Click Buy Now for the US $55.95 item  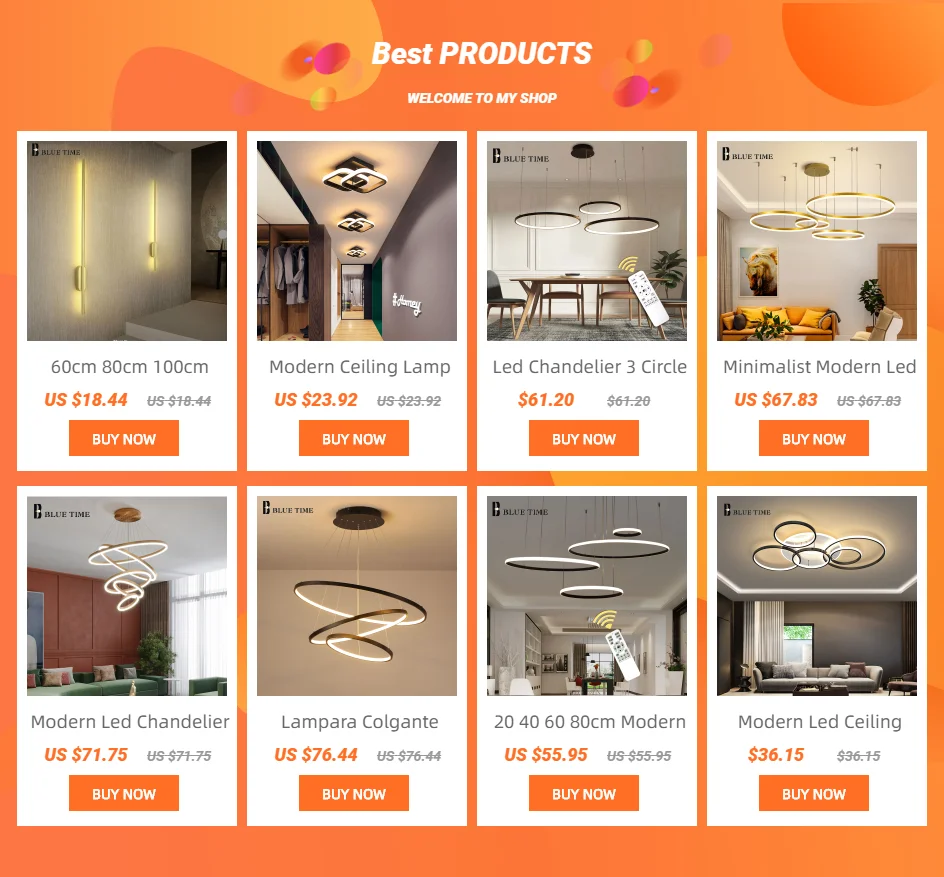[584, 793]
